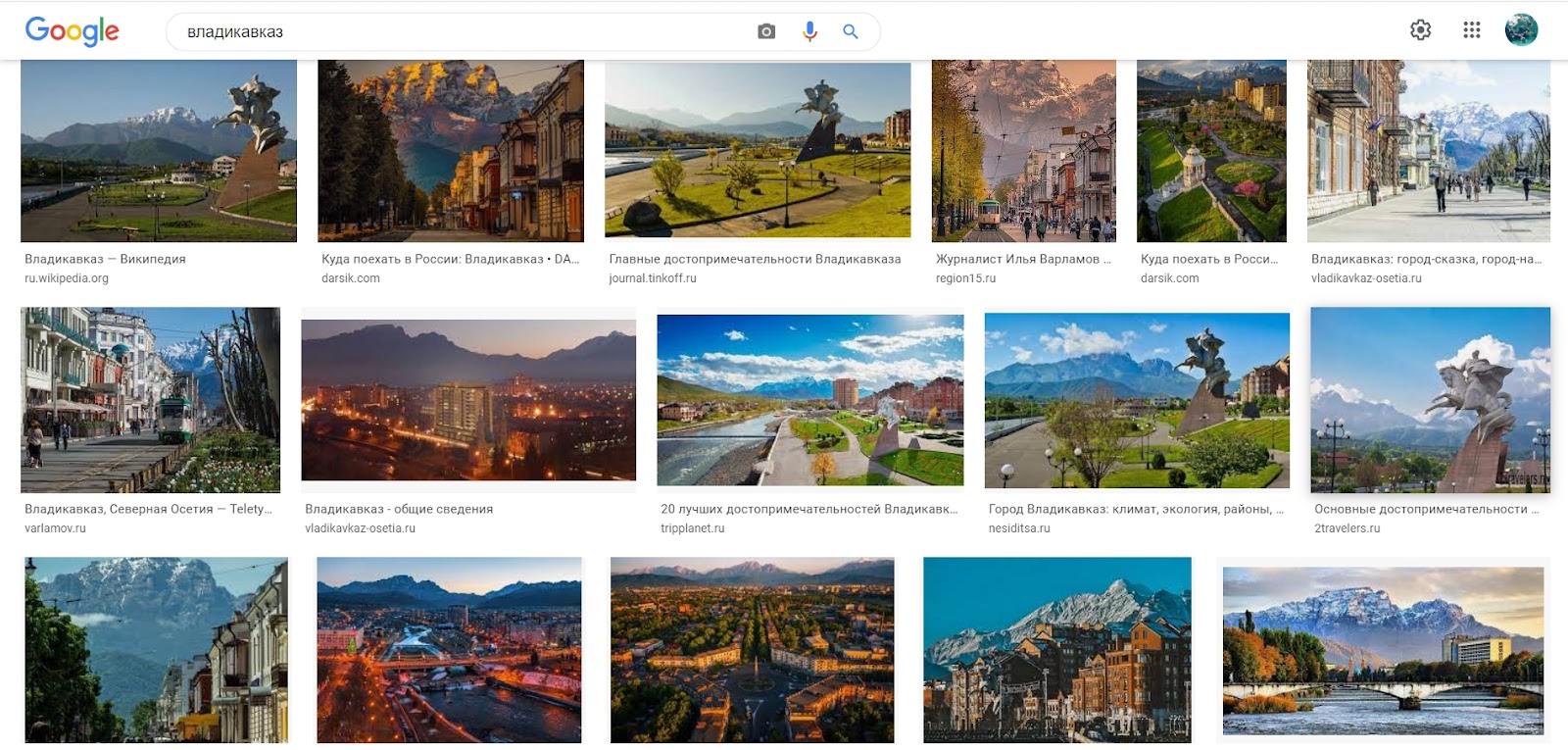
Task: Search by image with camera icon
Action: [x=766, y=31]
